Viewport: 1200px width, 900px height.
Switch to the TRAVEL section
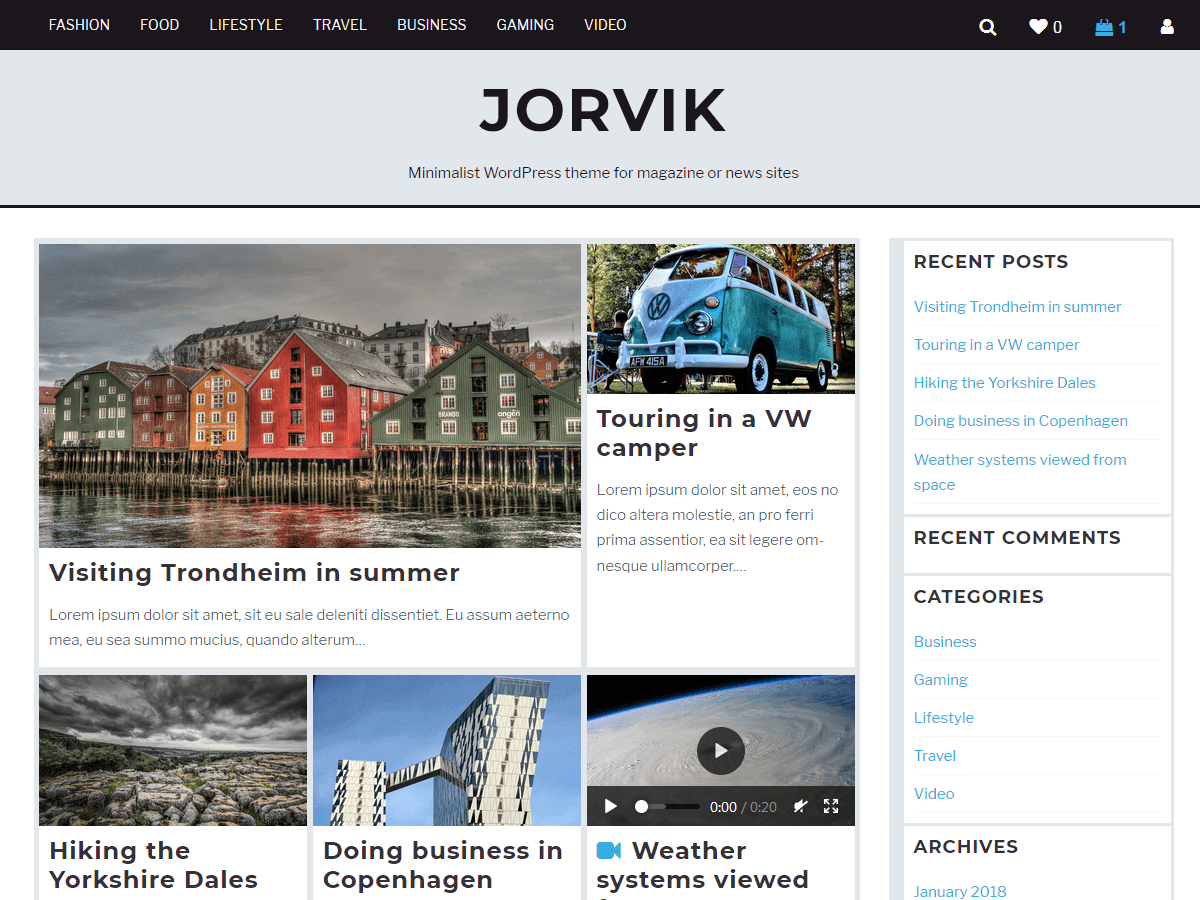pyautogui.click(x=340, y=25)
